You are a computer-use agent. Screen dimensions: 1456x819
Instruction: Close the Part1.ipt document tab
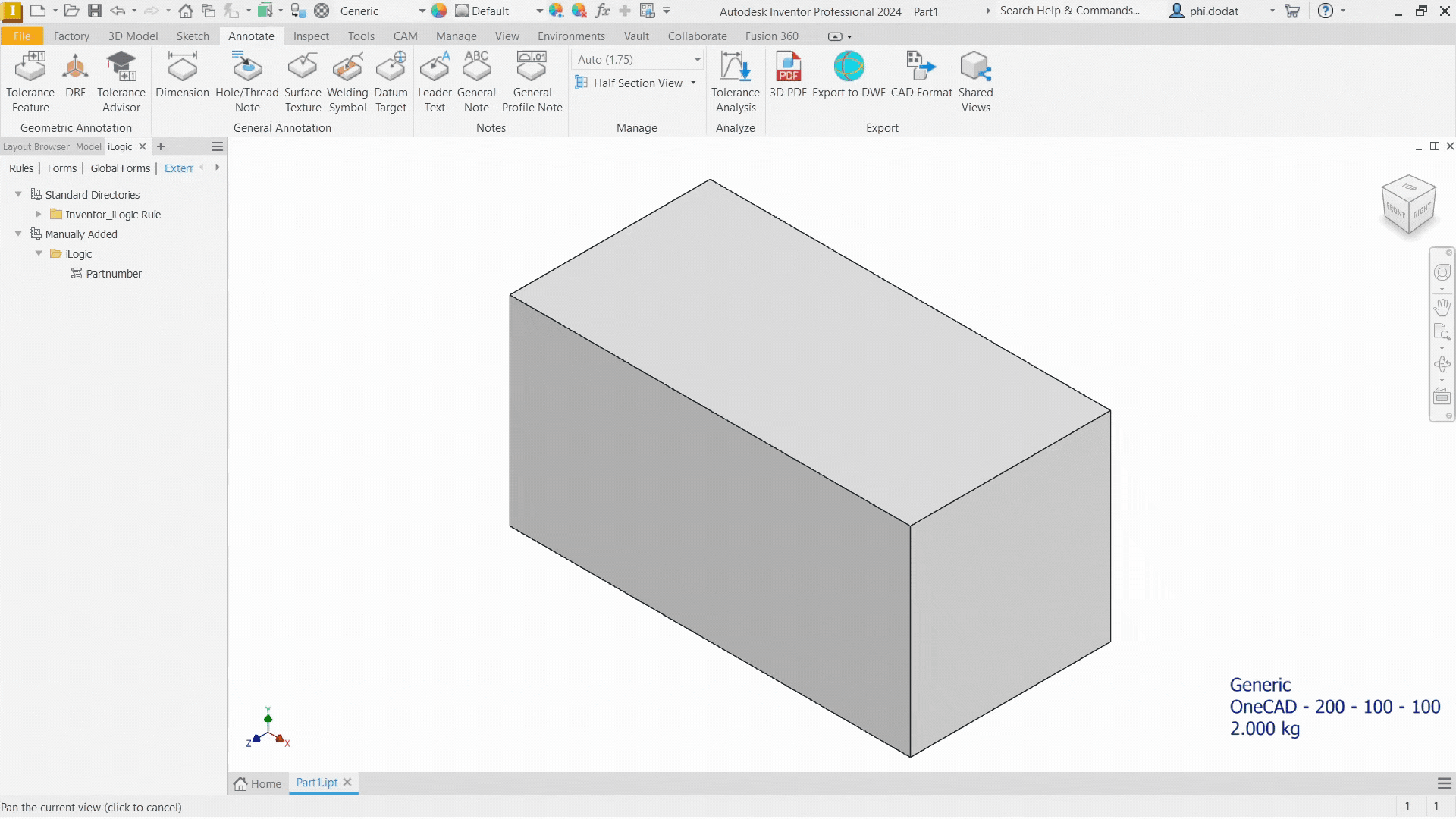pyautogui.click(x=347, y=782)
